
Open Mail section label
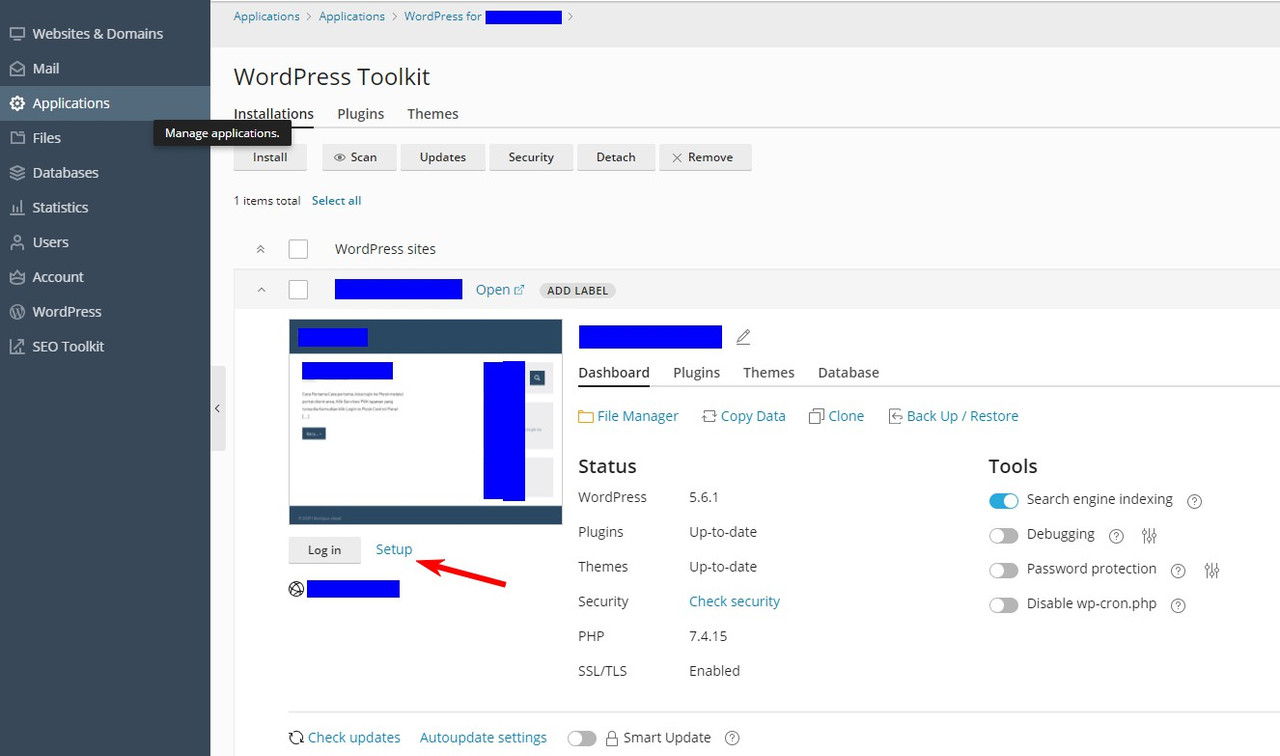[x=46, y=69]
